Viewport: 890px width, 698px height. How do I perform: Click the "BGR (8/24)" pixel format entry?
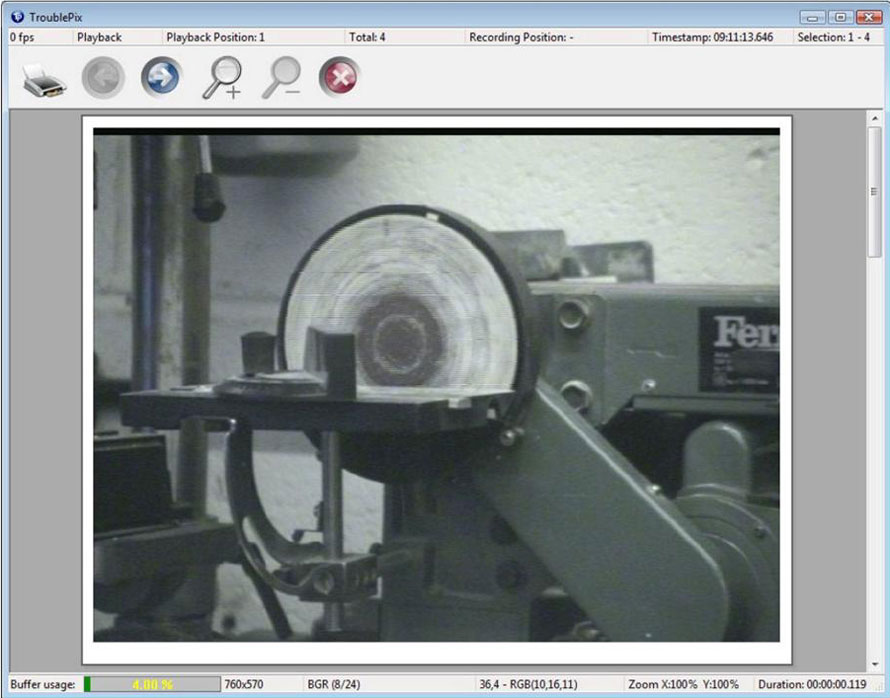[334, 684]
